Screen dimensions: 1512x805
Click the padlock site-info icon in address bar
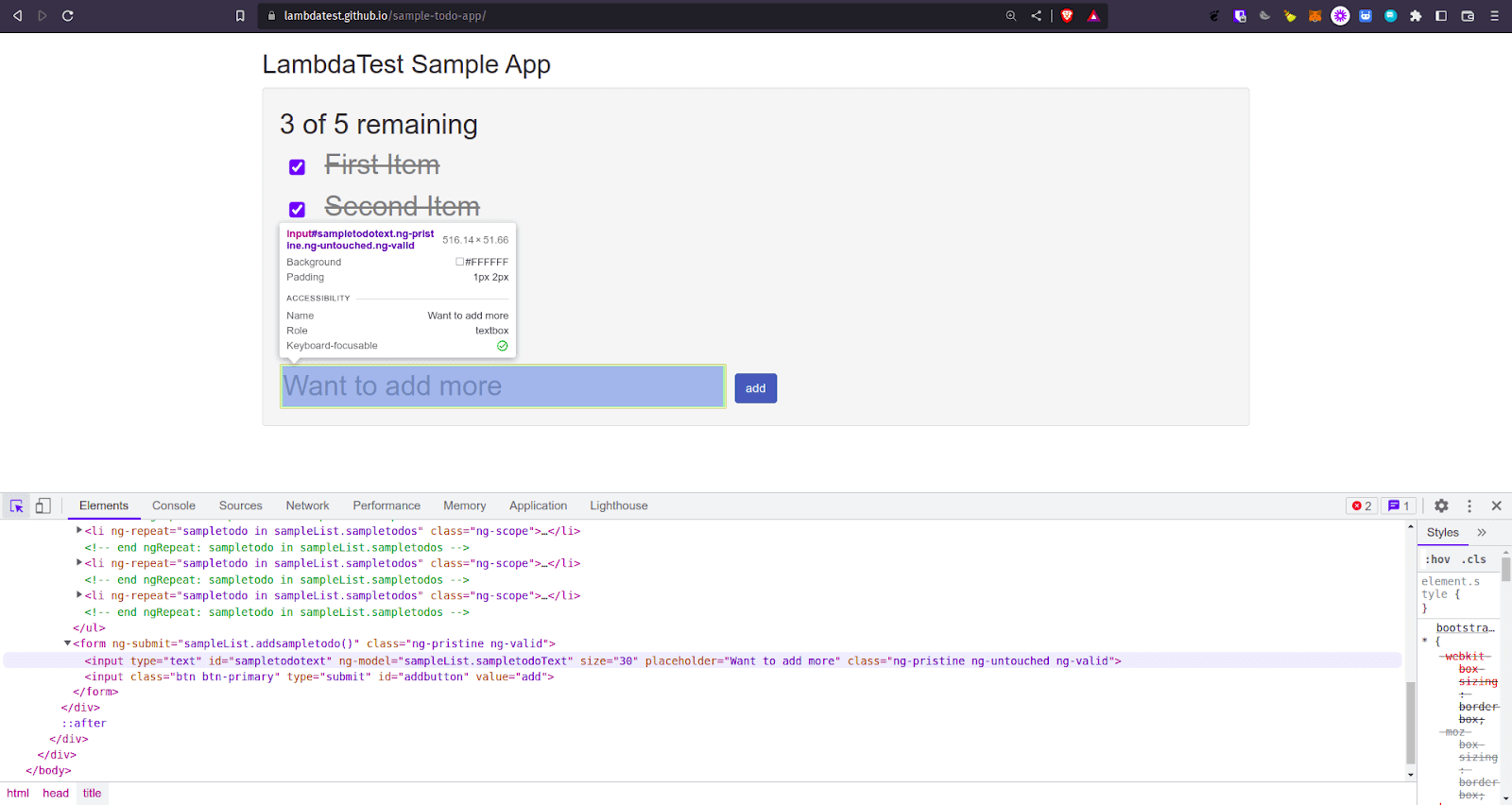point(271,16)
